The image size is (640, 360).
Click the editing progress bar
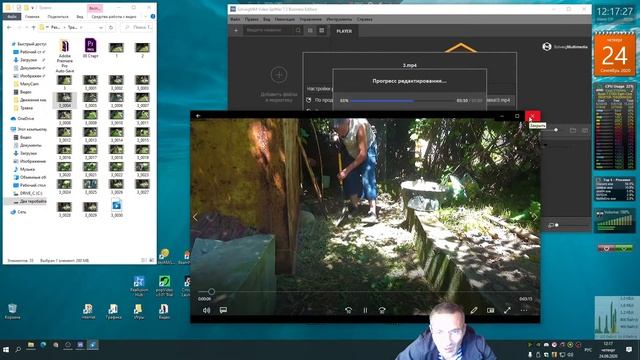(x=402, y=100)
